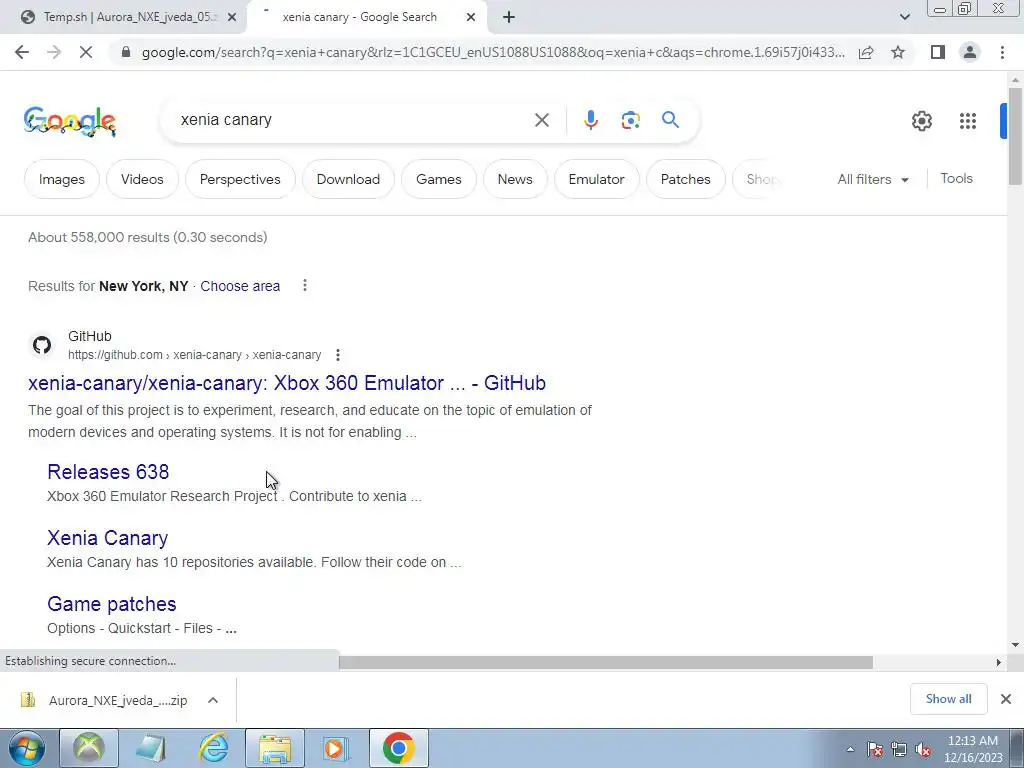Expand Aurora_NXE zip download options
The width and height of the screenshot is (1024, 768).
tap(212, 700)
